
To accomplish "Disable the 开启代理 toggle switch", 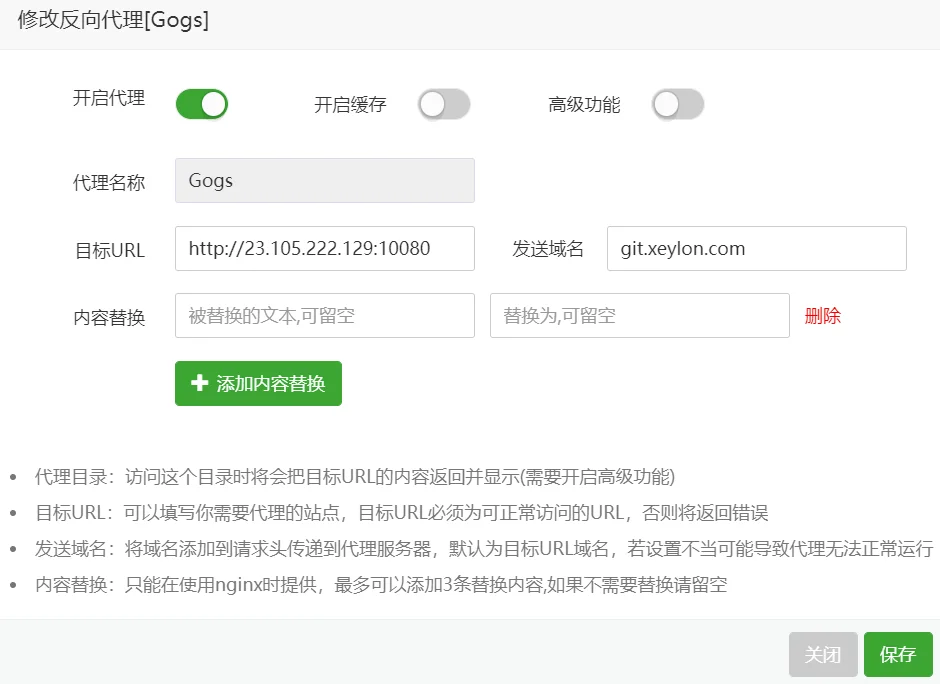I will point(202,104).
